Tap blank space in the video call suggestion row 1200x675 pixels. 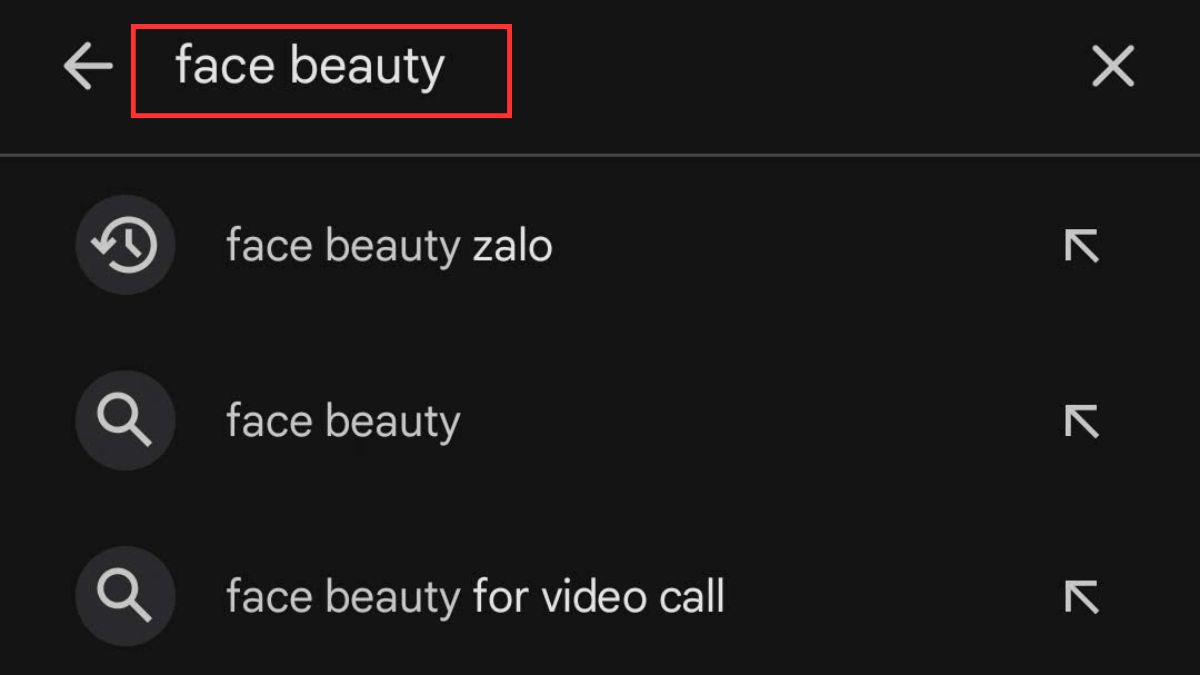(x=890, y=597)
